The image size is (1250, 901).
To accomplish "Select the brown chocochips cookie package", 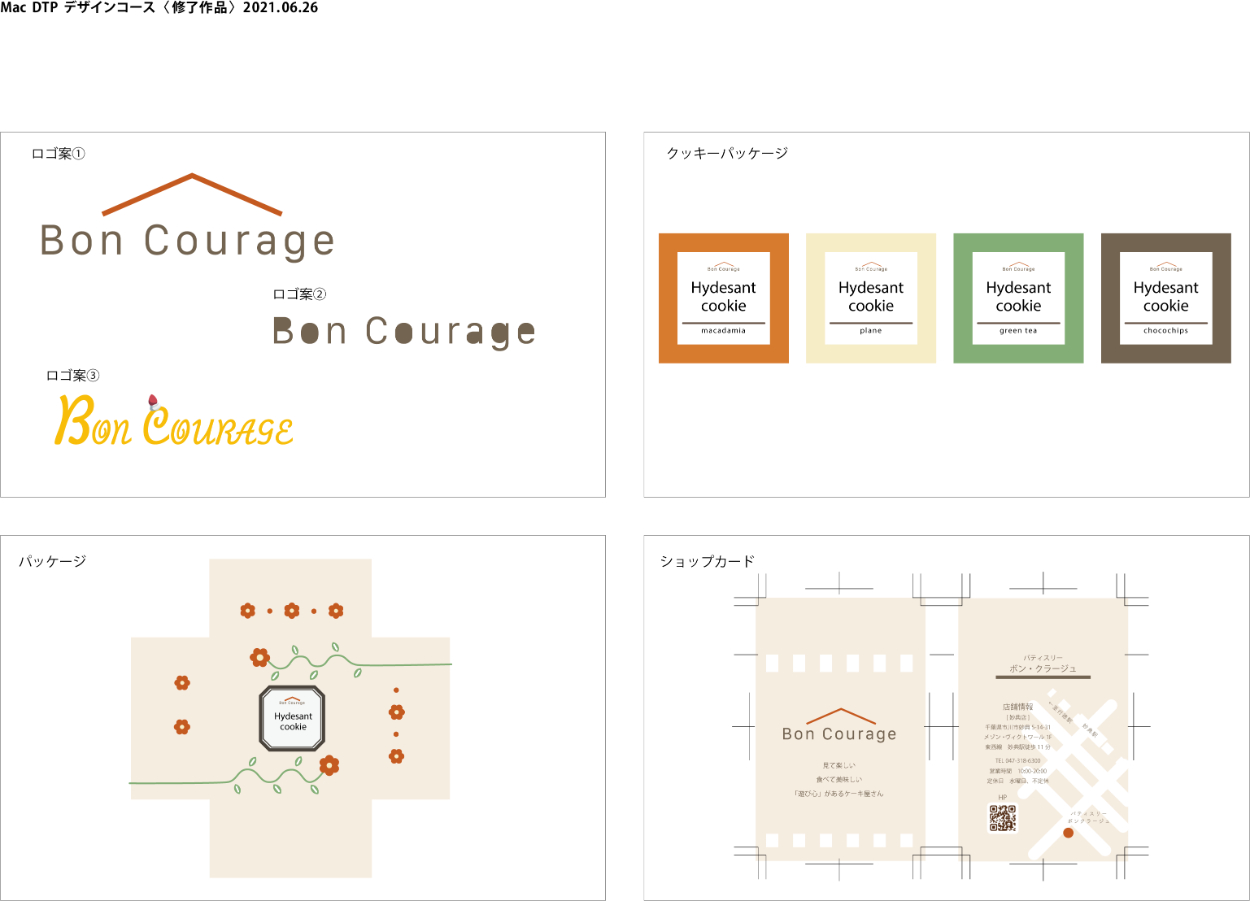I will [x=1165, y=298].
